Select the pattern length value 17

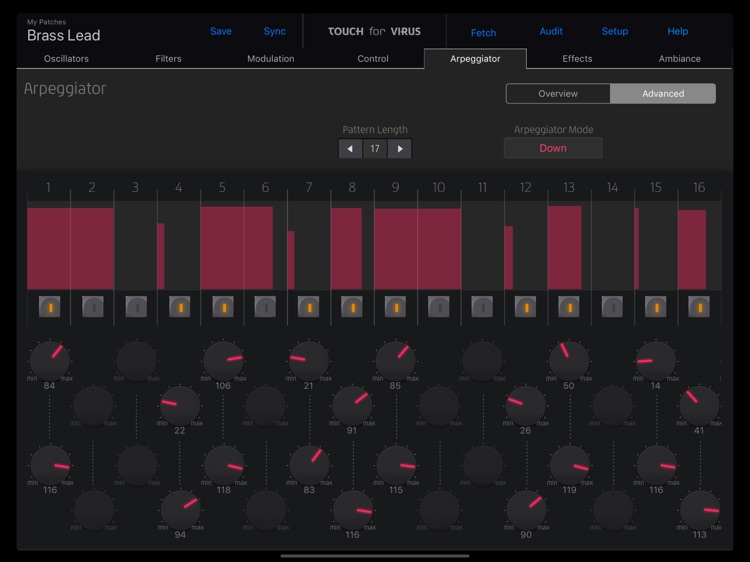click(375, 149)
